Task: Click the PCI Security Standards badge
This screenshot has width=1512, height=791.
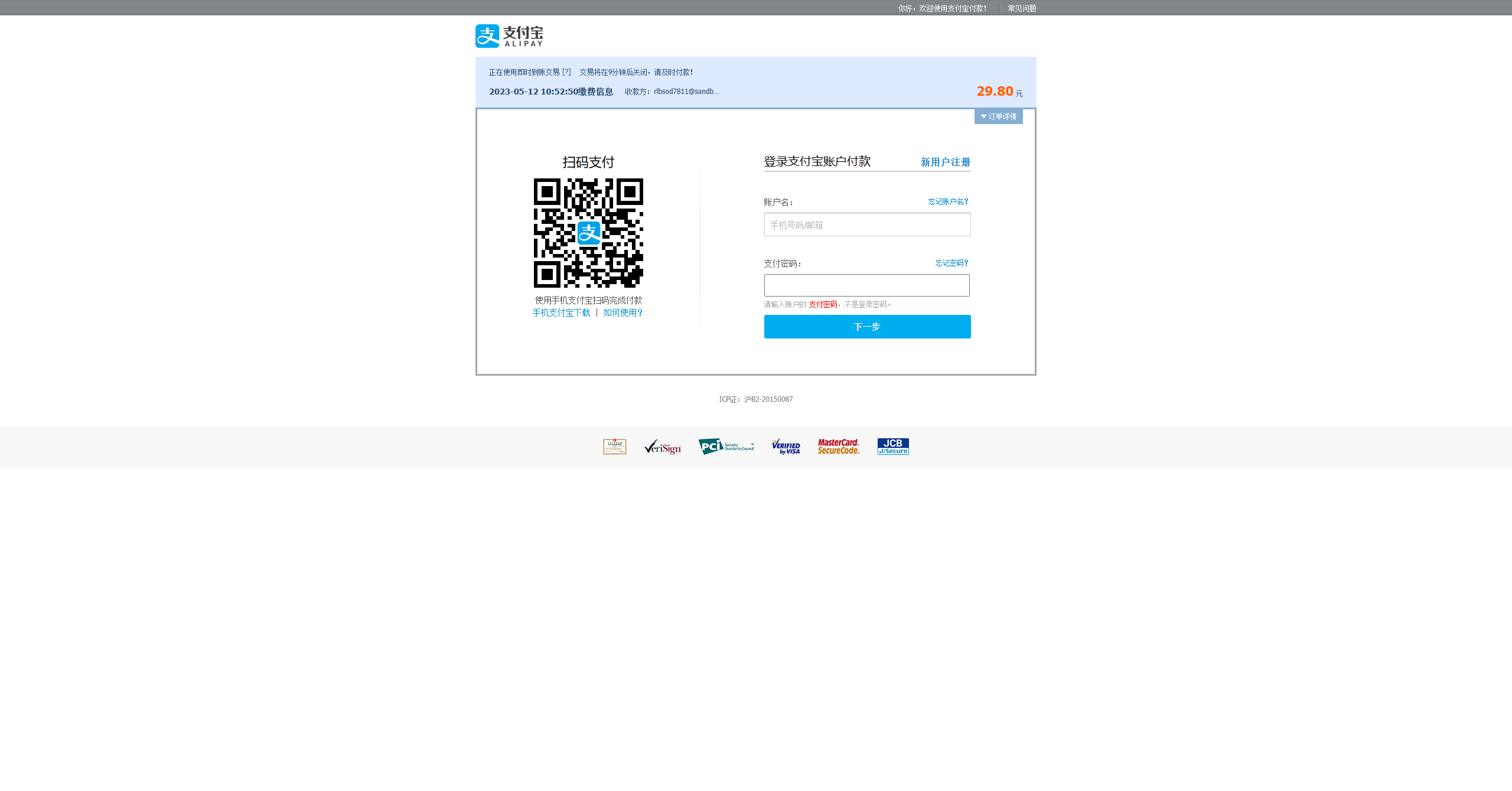Action: coord(726,447)
